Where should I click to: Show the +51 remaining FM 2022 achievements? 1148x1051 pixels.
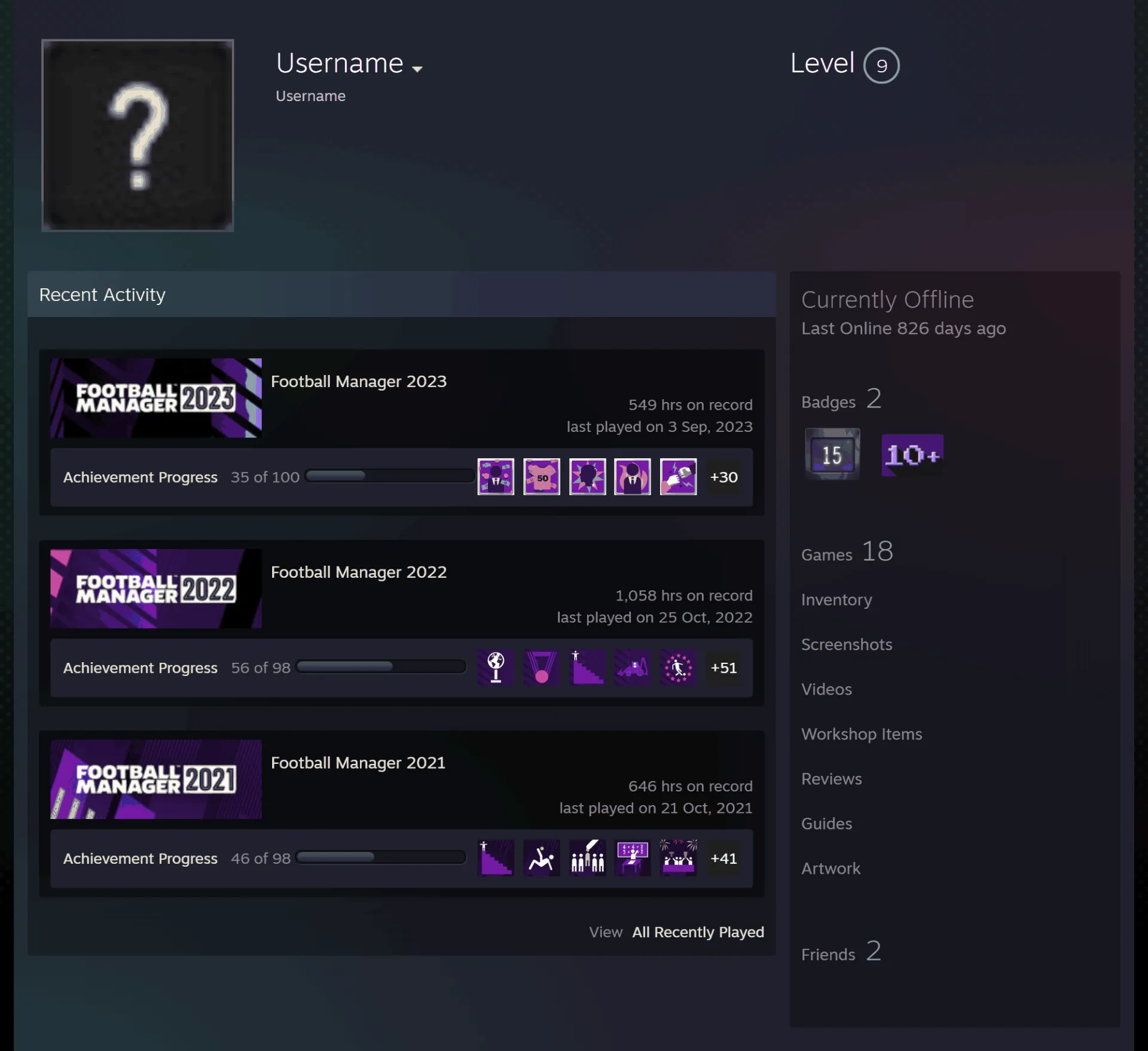(724, 668)
